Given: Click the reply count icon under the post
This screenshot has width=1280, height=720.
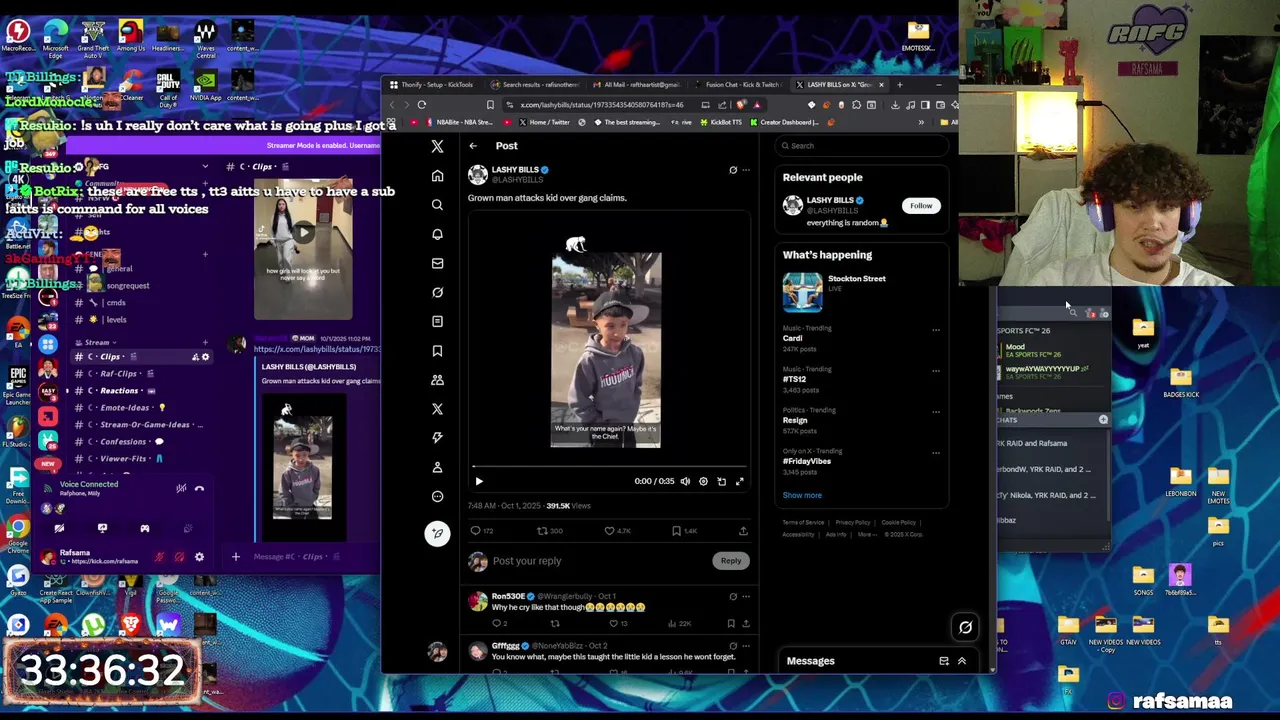Looking at the screenshot, I should pyautogui.click(x=476, y=531).
